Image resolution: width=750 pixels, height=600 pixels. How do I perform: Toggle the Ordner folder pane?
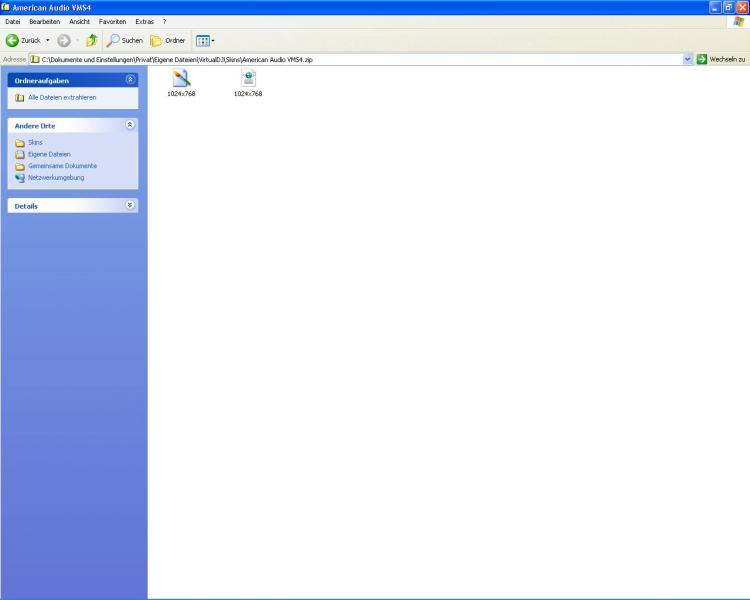click(x=167, y=41)
